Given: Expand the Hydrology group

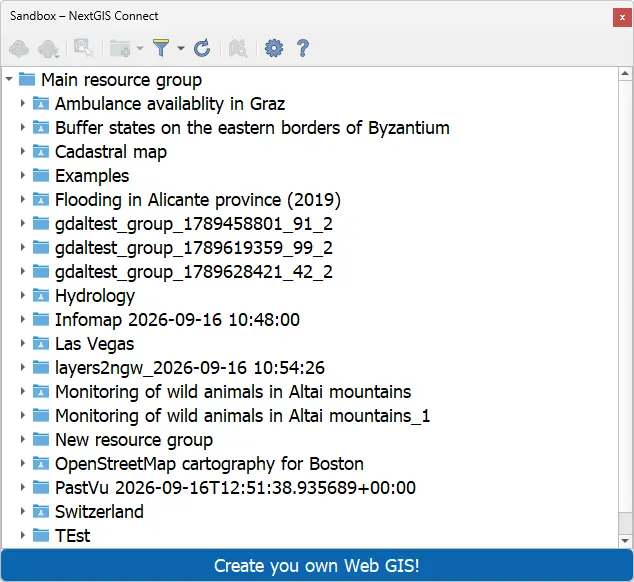Looking at the screenshot, I should pos(23,295).
